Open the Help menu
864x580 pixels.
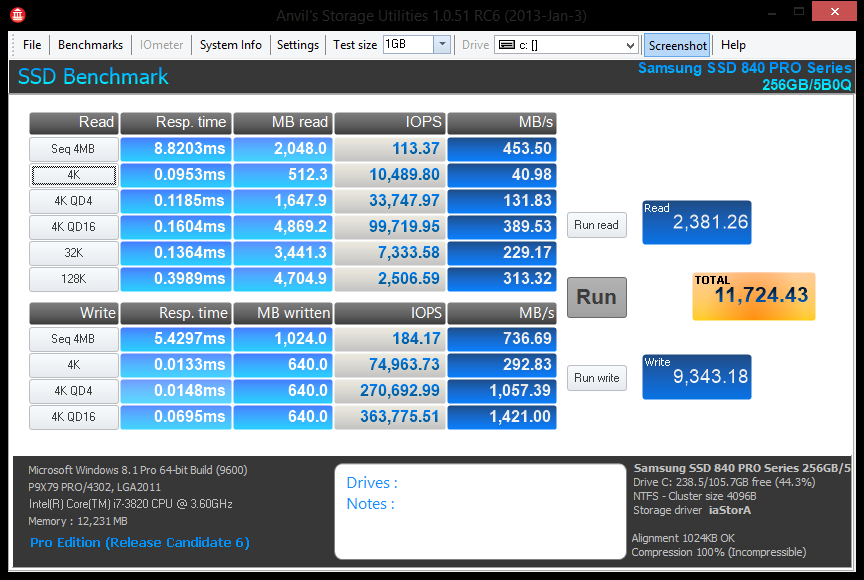click(x=733, y=45)
